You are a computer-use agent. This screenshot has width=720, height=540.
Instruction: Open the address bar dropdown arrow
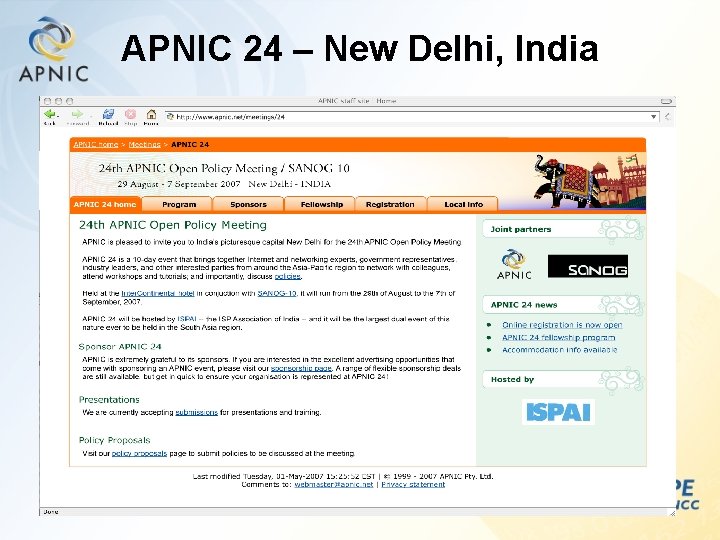click(653, 117)
